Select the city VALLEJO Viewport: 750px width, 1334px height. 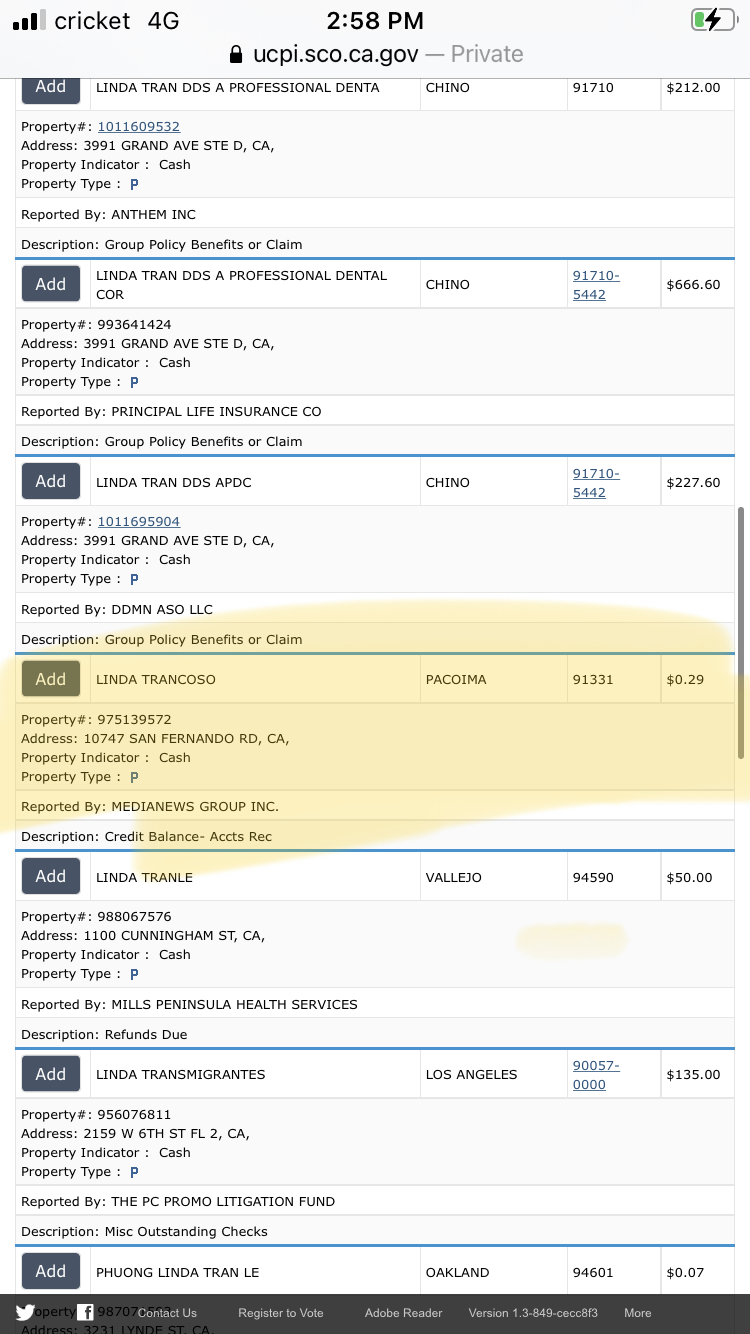[454, 877]
